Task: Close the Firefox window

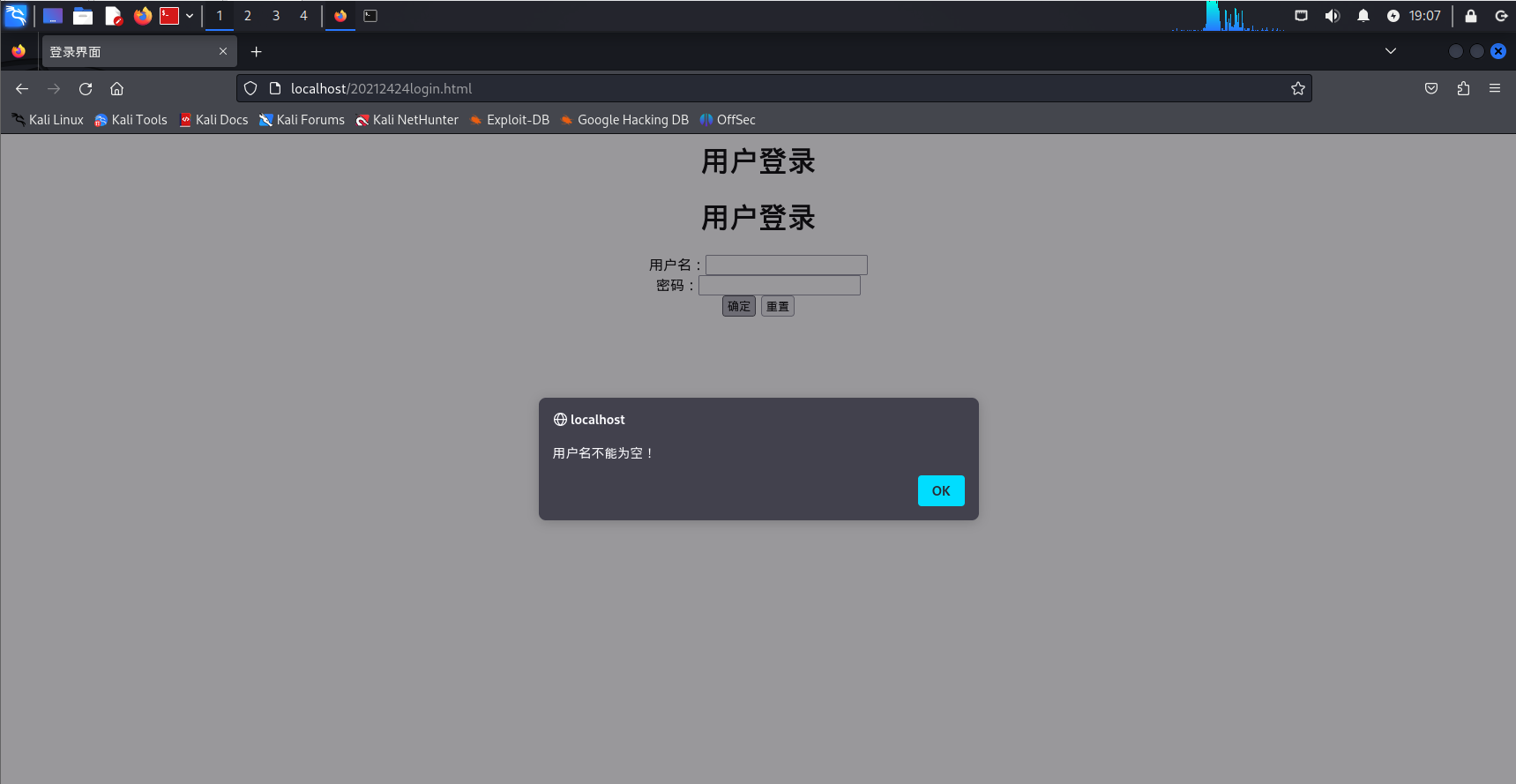Action: [1498, 51]
